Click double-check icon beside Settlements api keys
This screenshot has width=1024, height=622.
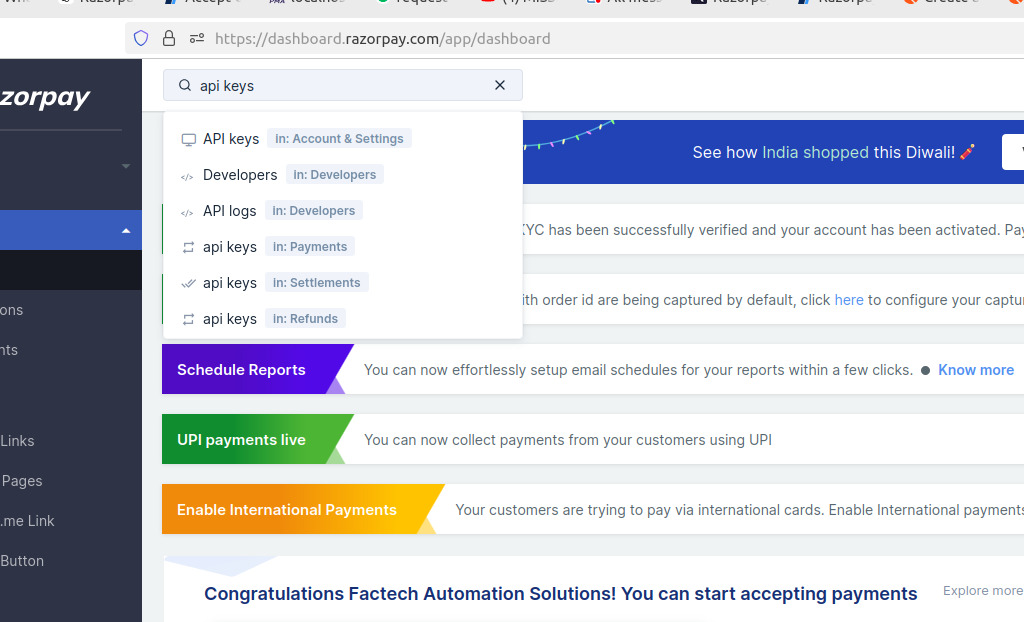tap(188, 283)
